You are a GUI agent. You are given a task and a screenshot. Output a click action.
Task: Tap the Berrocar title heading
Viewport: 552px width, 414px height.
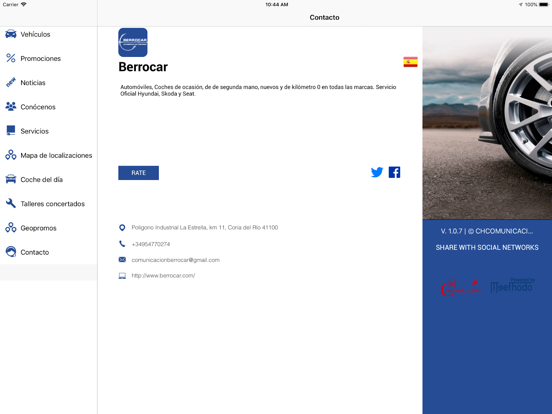tap(143, 67)
